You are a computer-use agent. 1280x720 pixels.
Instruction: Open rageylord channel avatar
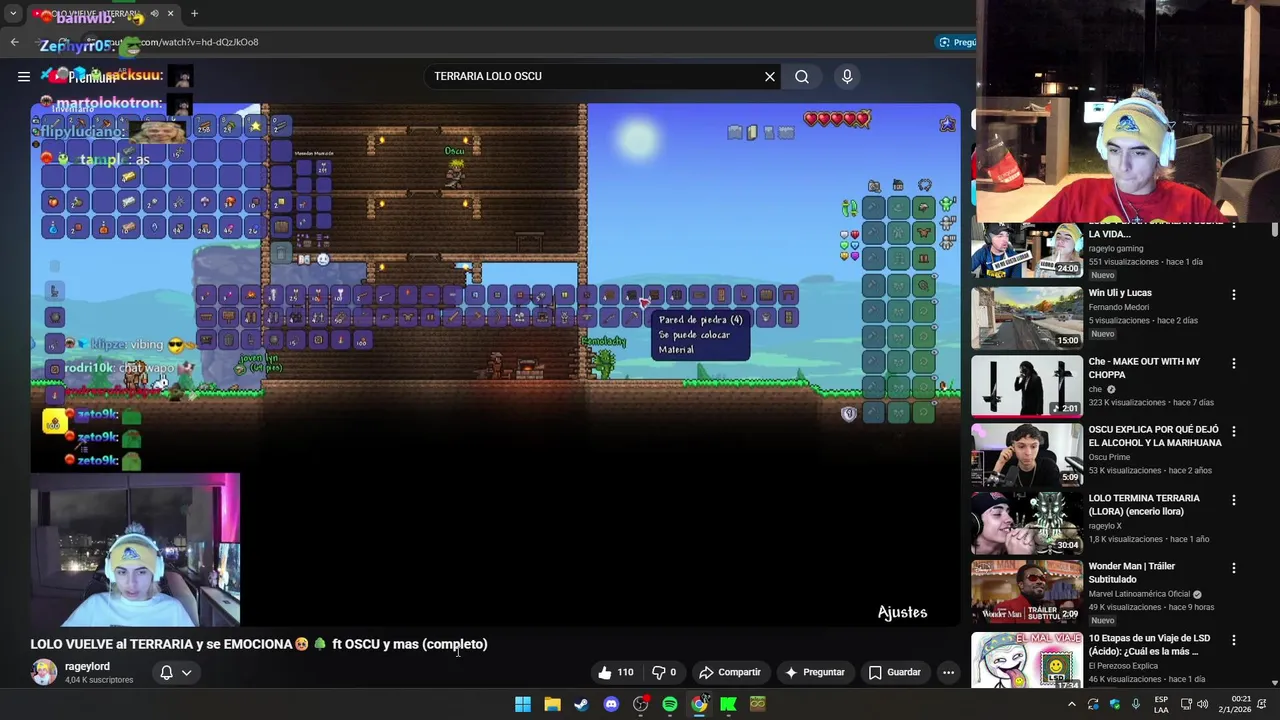pyautogui.click(x=44, y=672)
